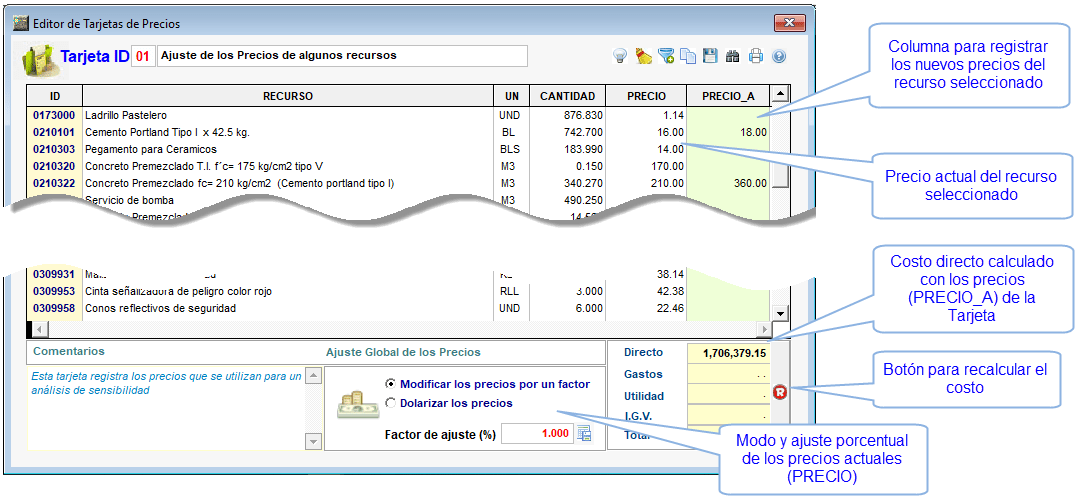Click the copy documents icon

[x=688, y=57]
